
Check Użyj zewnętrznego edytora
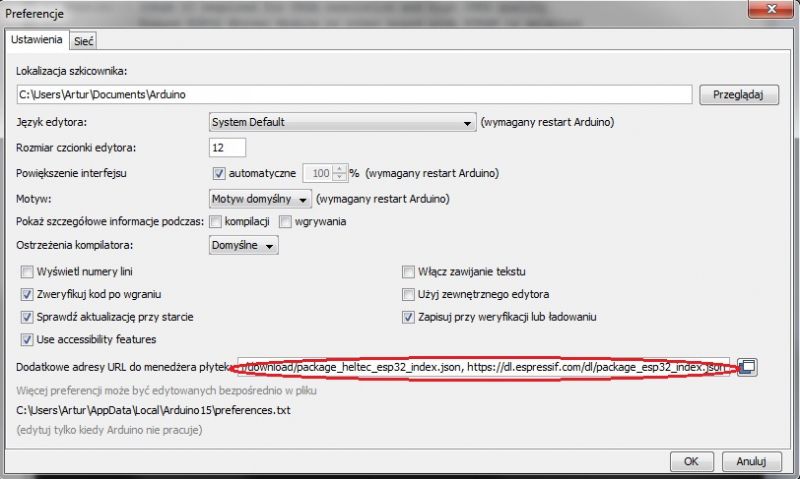click(408, 294)
